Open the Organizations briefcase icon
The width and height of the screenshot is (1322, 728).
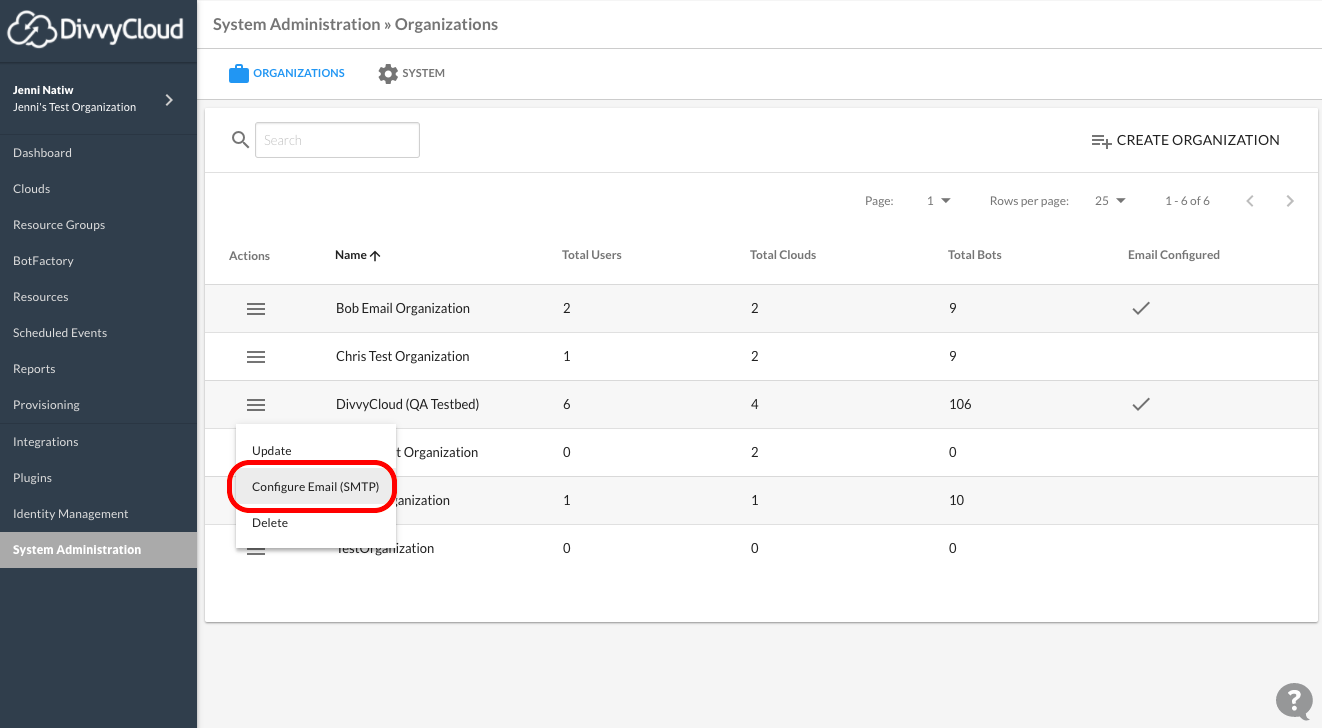[238, 73]
